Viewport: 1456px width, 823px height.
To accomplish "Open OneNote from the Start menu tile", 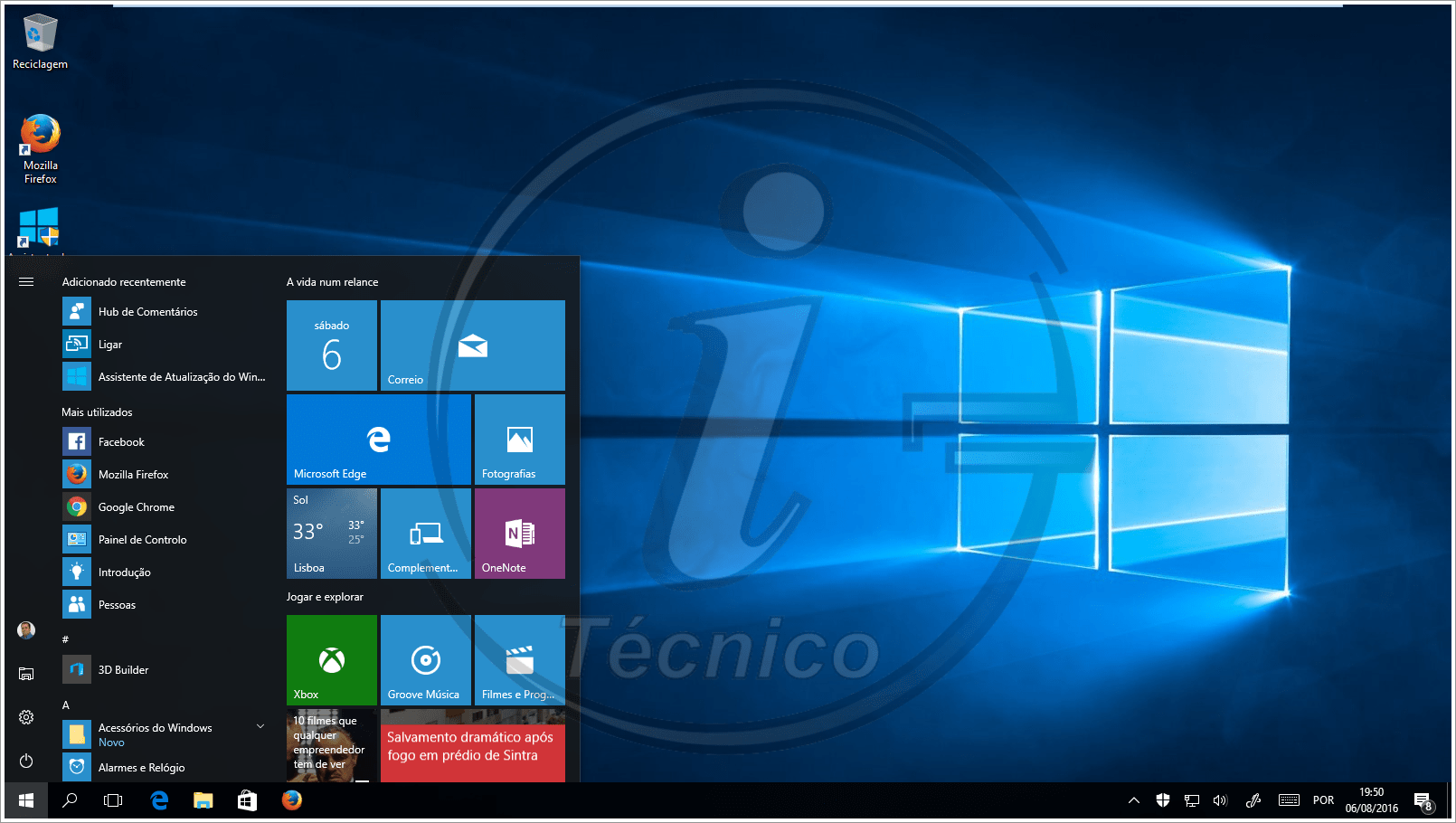I will click(x=518, y=533).
